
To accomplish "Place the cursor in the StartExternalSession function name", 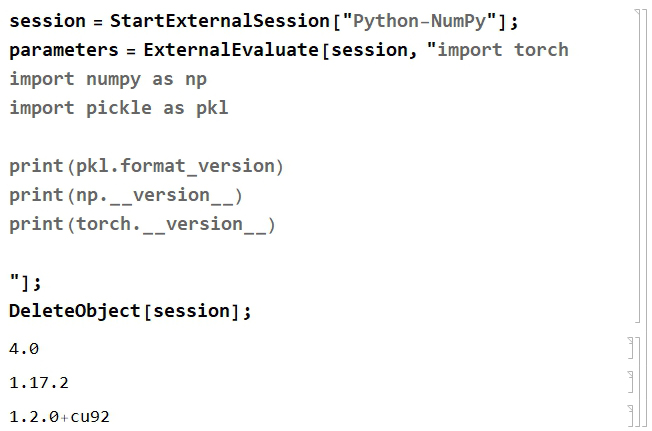I will 220,21.
